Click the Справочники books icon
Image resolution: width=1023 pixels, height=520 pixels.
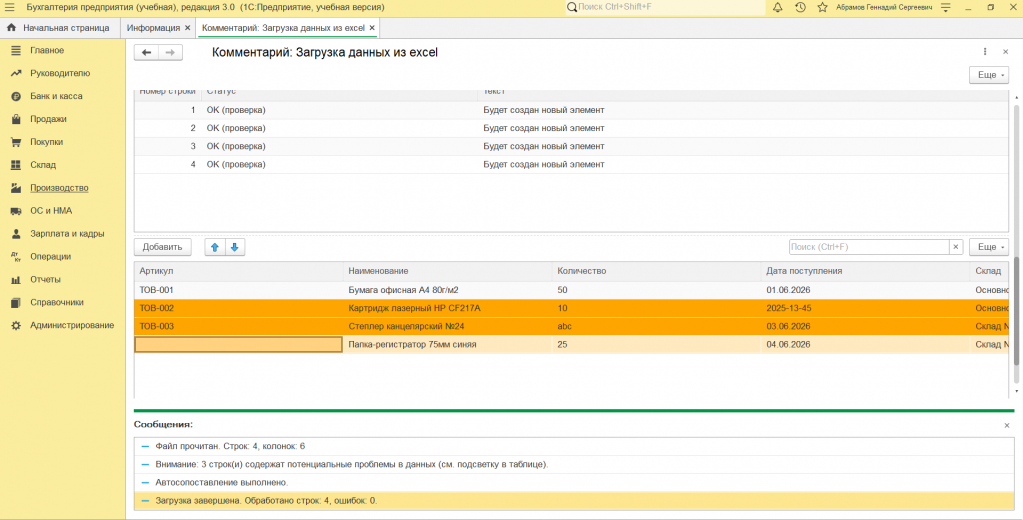(16, 302)
